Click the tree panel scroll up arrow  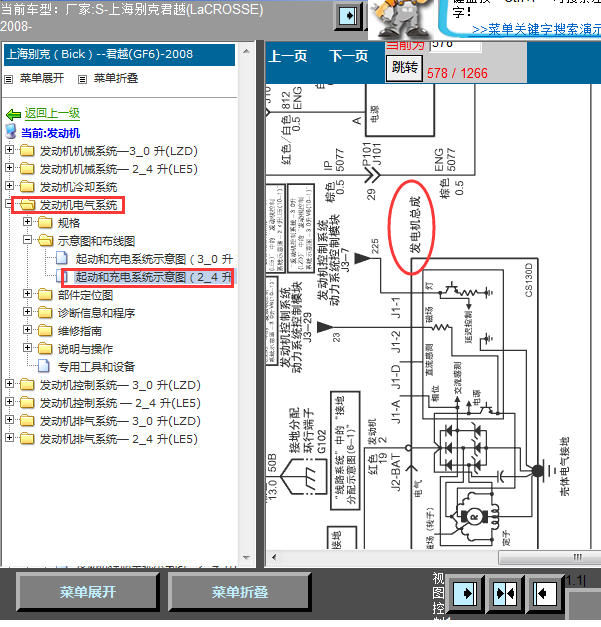coord(246,51)
